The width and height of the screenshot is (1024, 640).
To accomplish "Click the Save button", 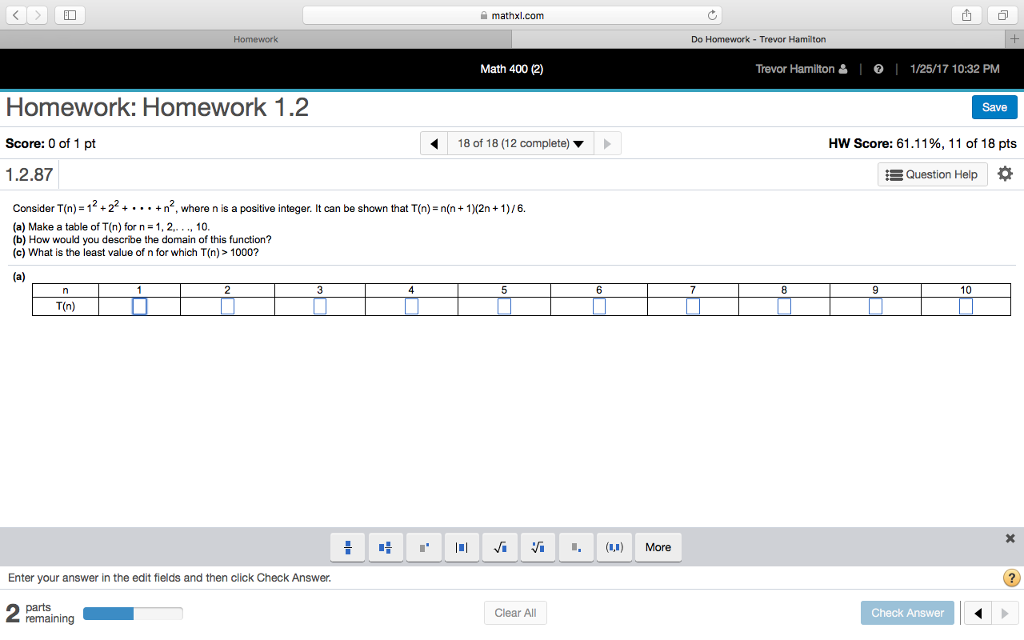I will point(994,106).
